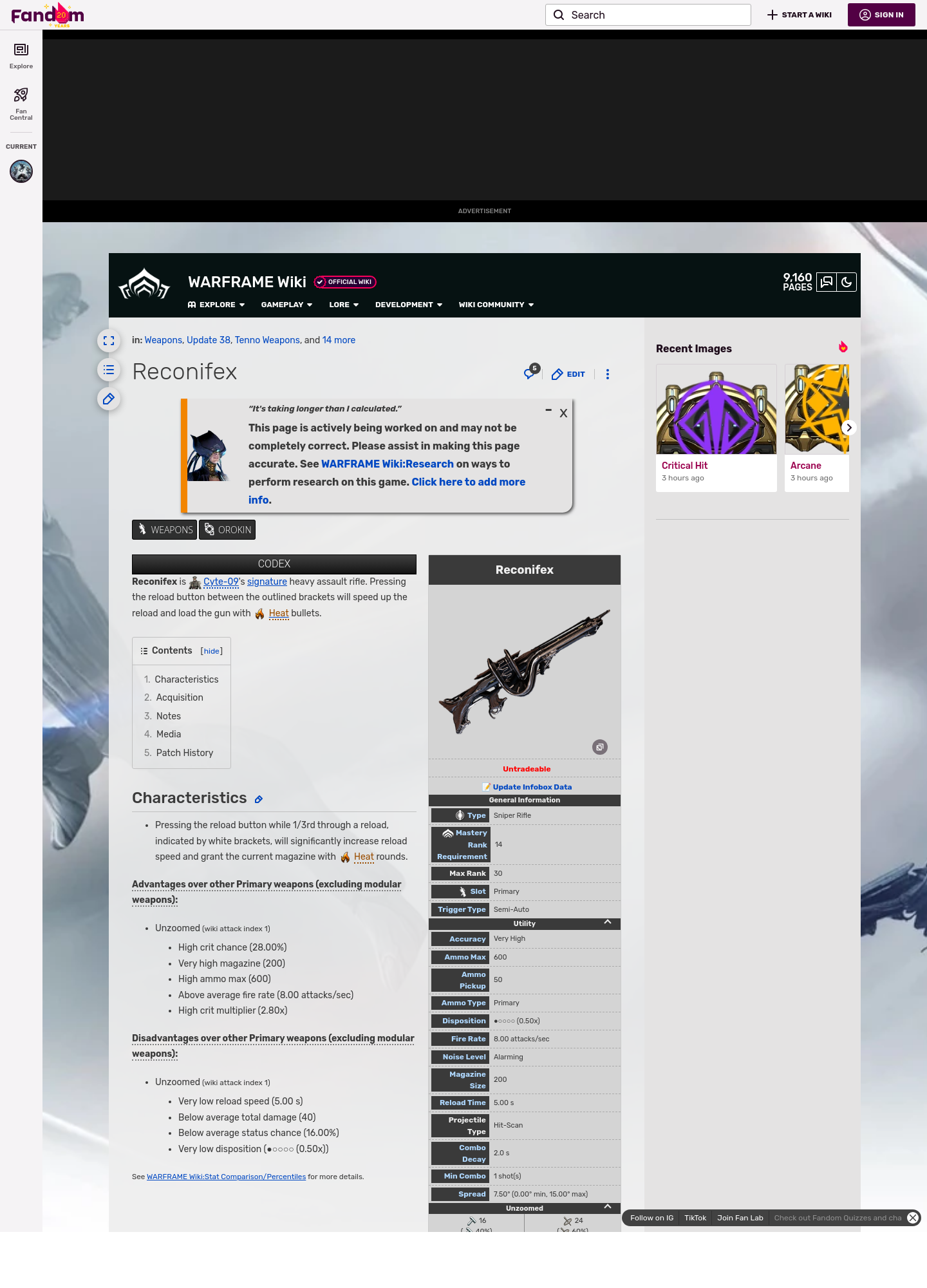
Task: Click Follow on IG link
Action: click(651, 1218)
